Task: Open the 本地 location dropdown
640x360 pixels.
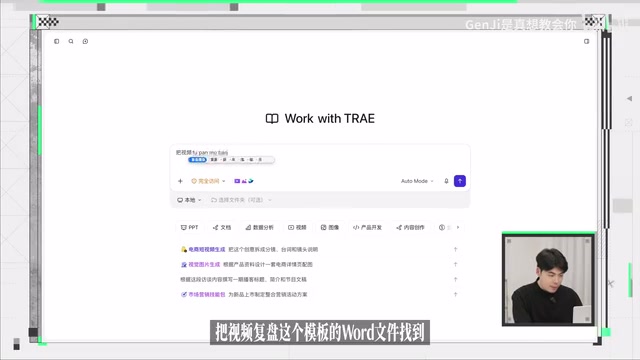Action: [189, 200]
